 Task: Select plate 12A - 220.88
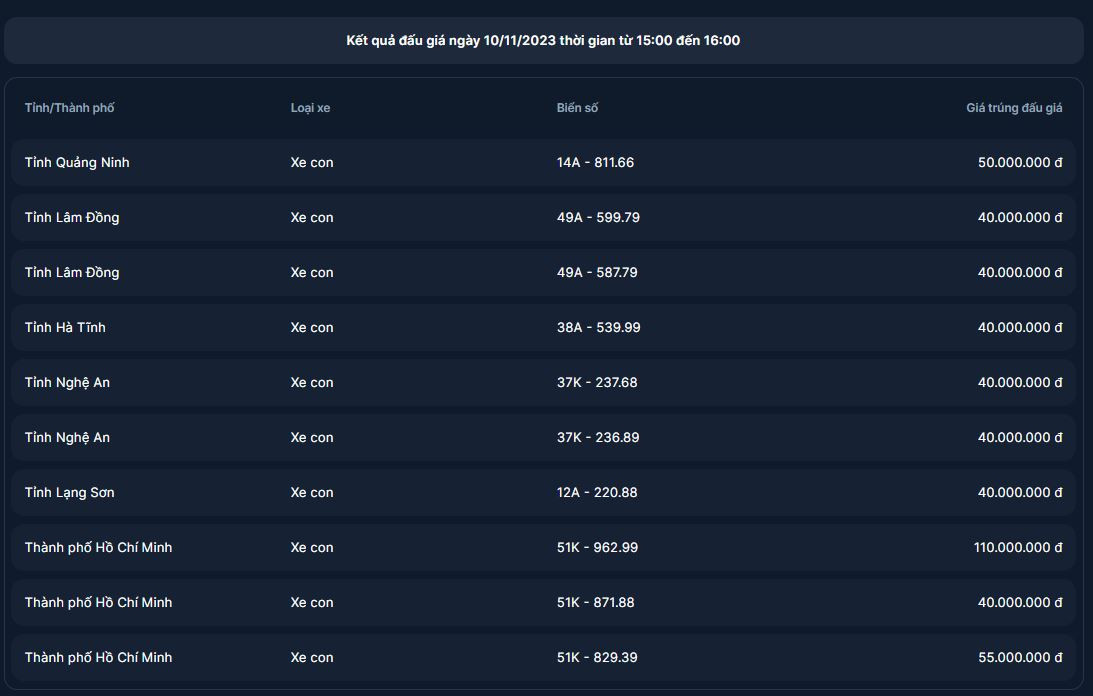pyautogui.click(x=597, y=492)
